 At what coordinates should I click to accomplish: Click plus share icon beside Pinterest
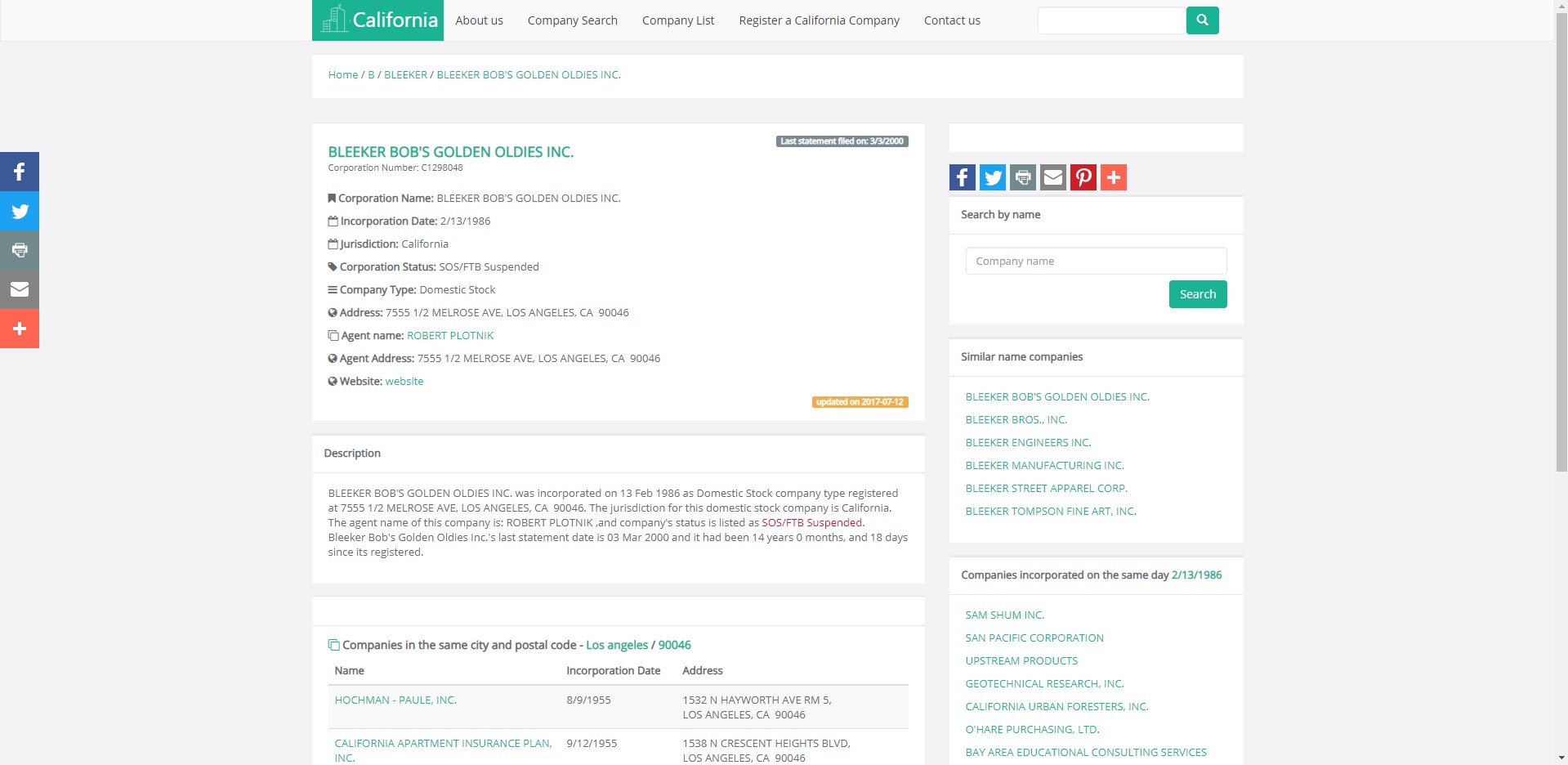click(1114, 177)
